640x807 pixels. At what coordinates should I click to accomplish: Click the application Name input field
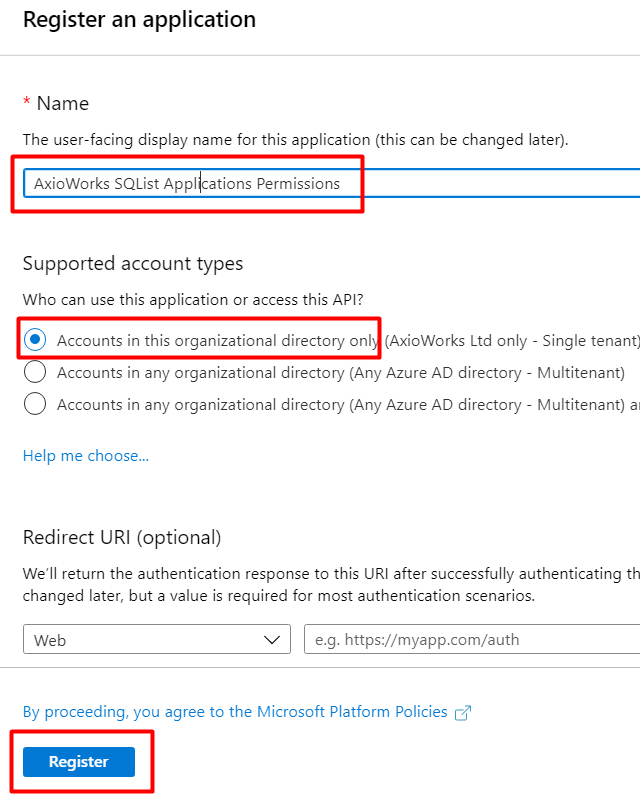click(x=332, y=183)
